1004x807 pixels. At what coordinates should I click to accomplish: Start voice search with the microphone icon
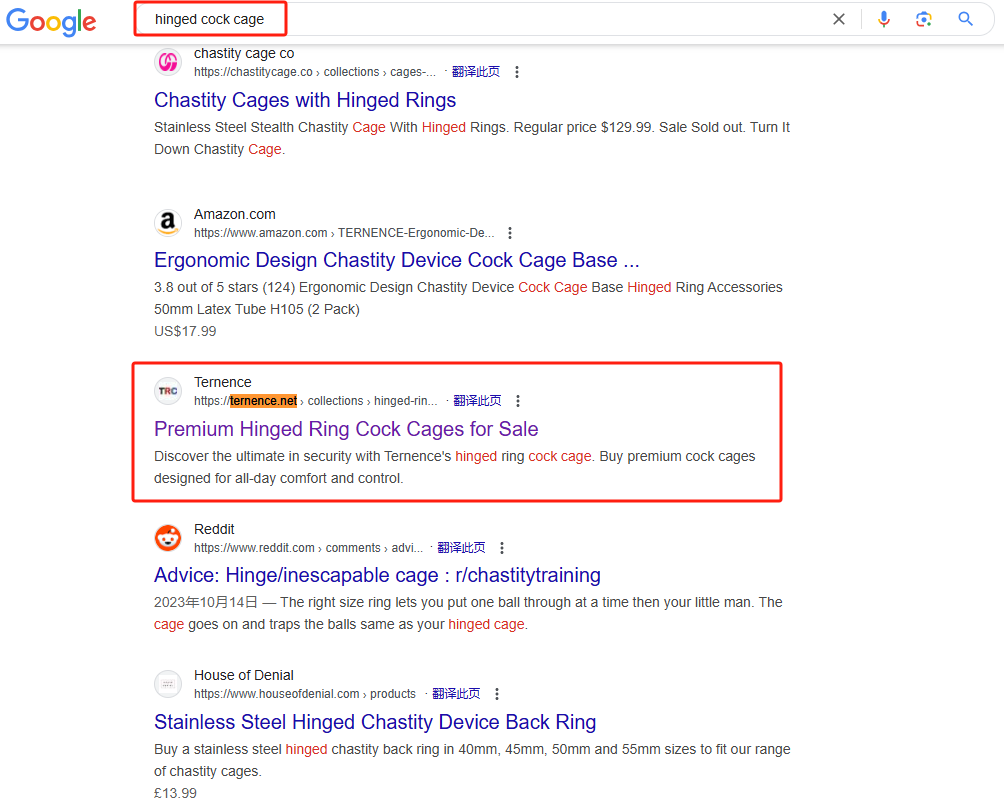point(884,19)
